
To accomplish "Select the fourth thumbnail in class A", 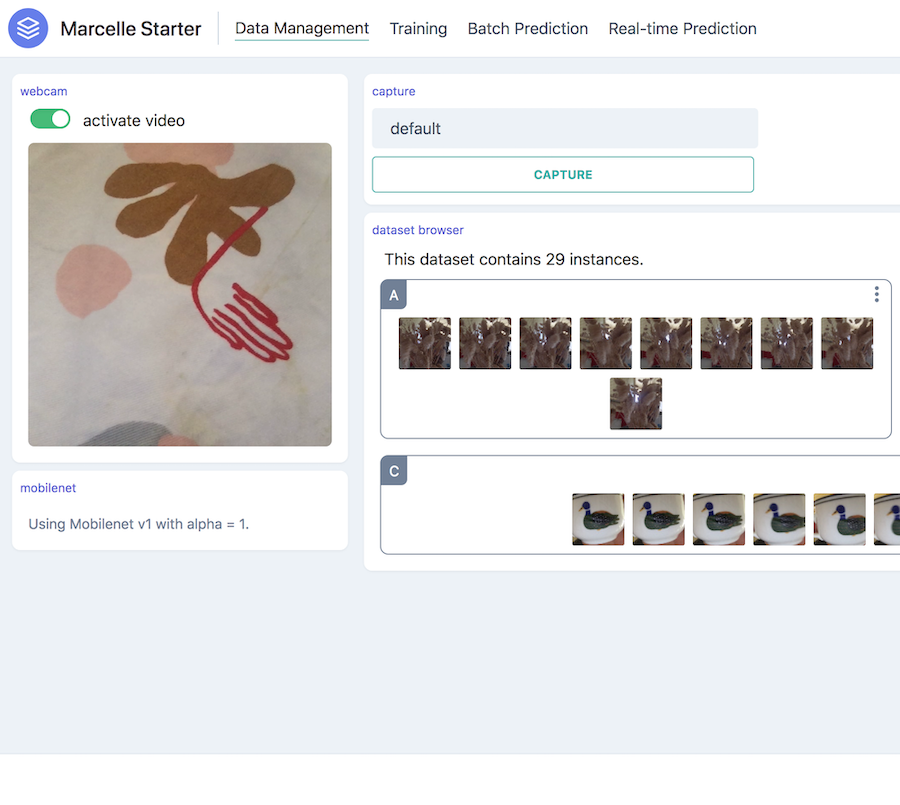I will pos(606,343).
